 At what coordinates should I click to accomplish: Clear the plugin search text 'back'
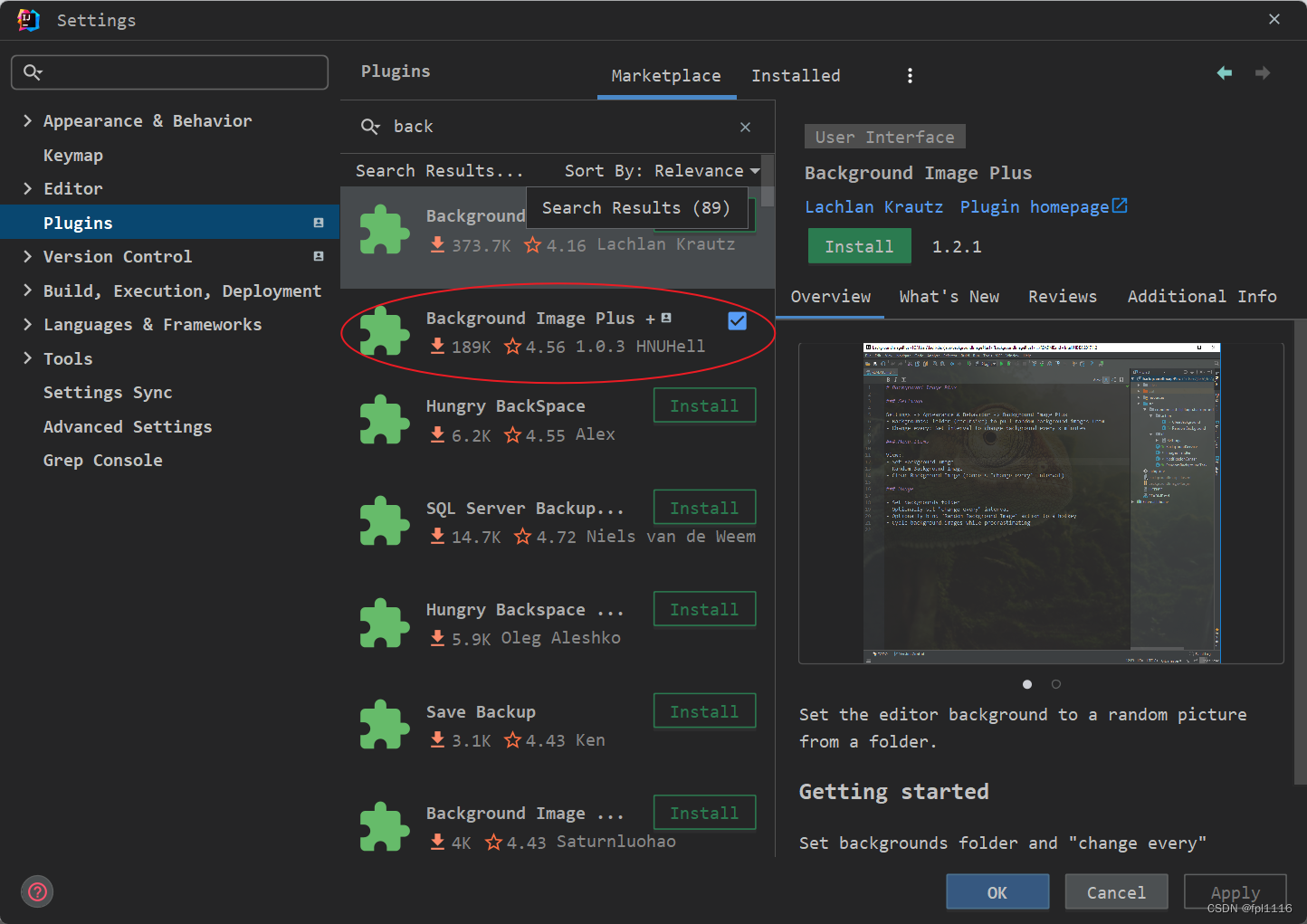click(x=745, y=127)
